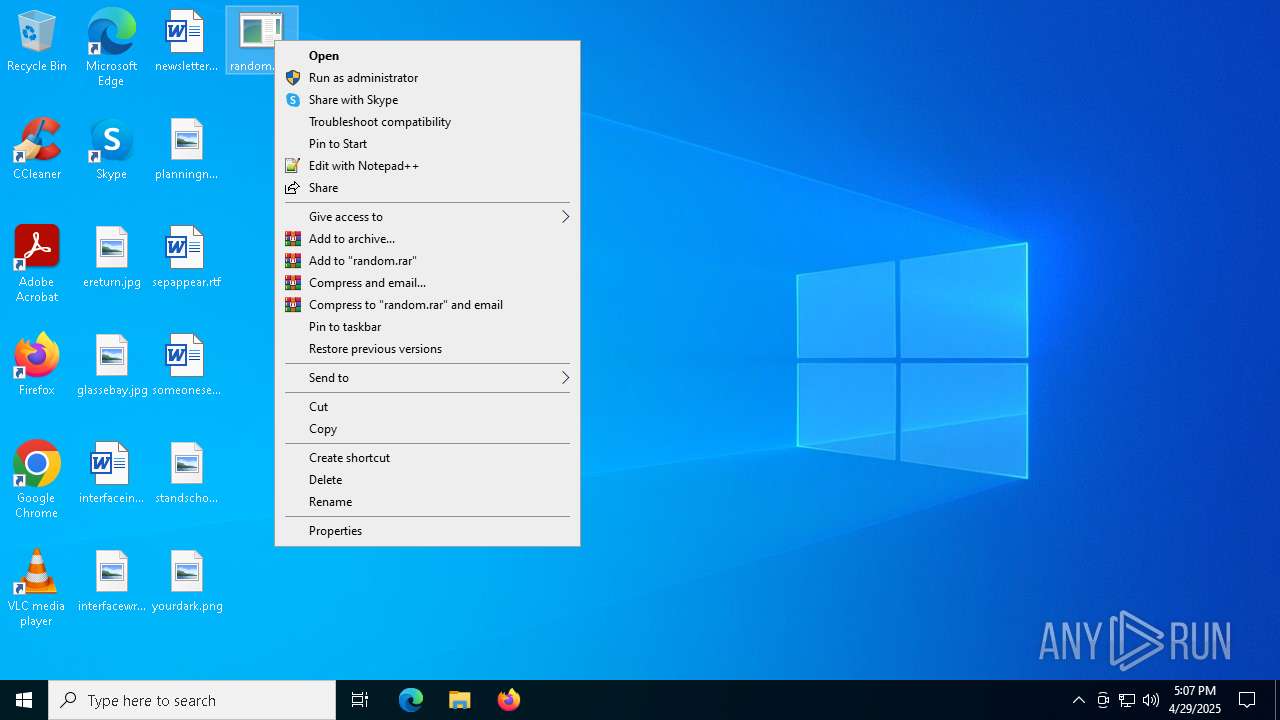Select Rename from the context menu
The image size is (1280, 720).
coord(427,502)
